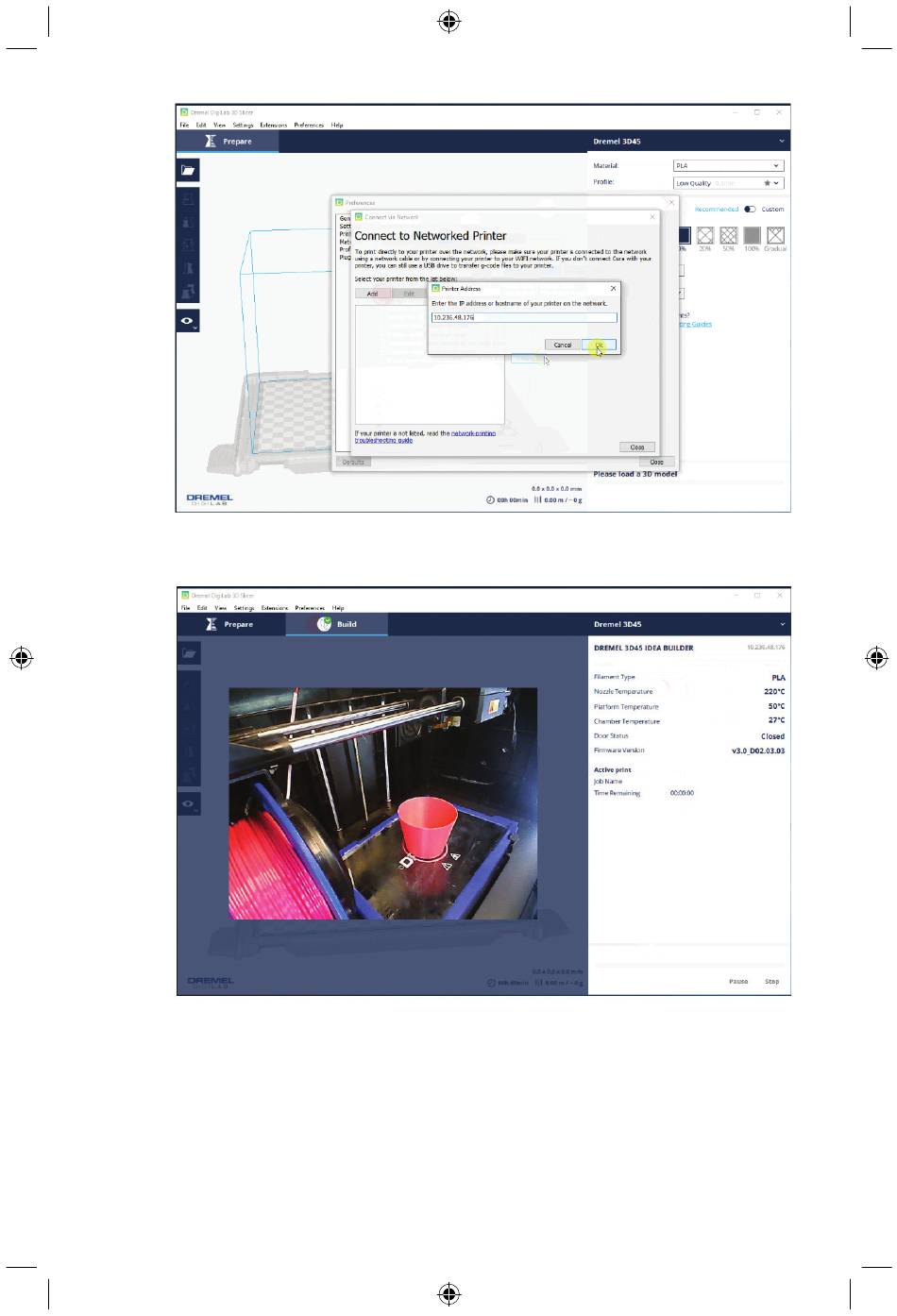Click Cancel in Printer Address dialog
Image resolution: width=897 pixels, height=1316 pixels.
pos(563,345)
